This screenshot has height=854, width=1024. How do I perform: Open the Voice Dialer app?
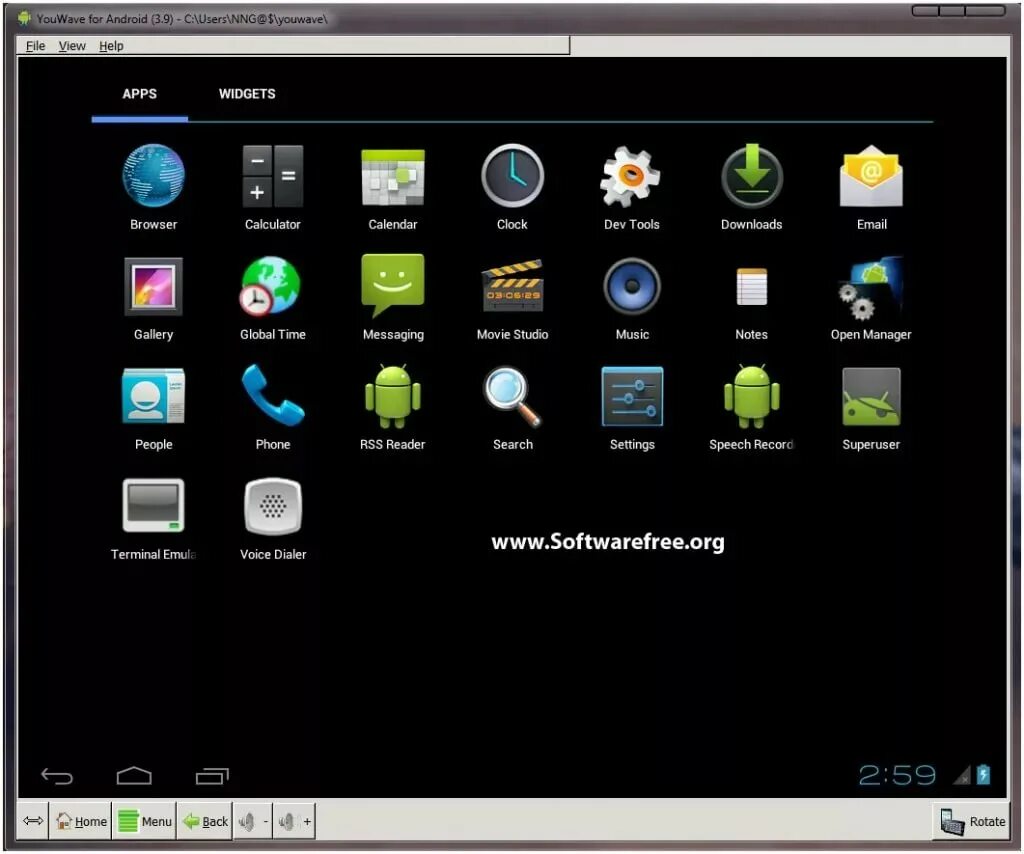click(x=273, y=518)
